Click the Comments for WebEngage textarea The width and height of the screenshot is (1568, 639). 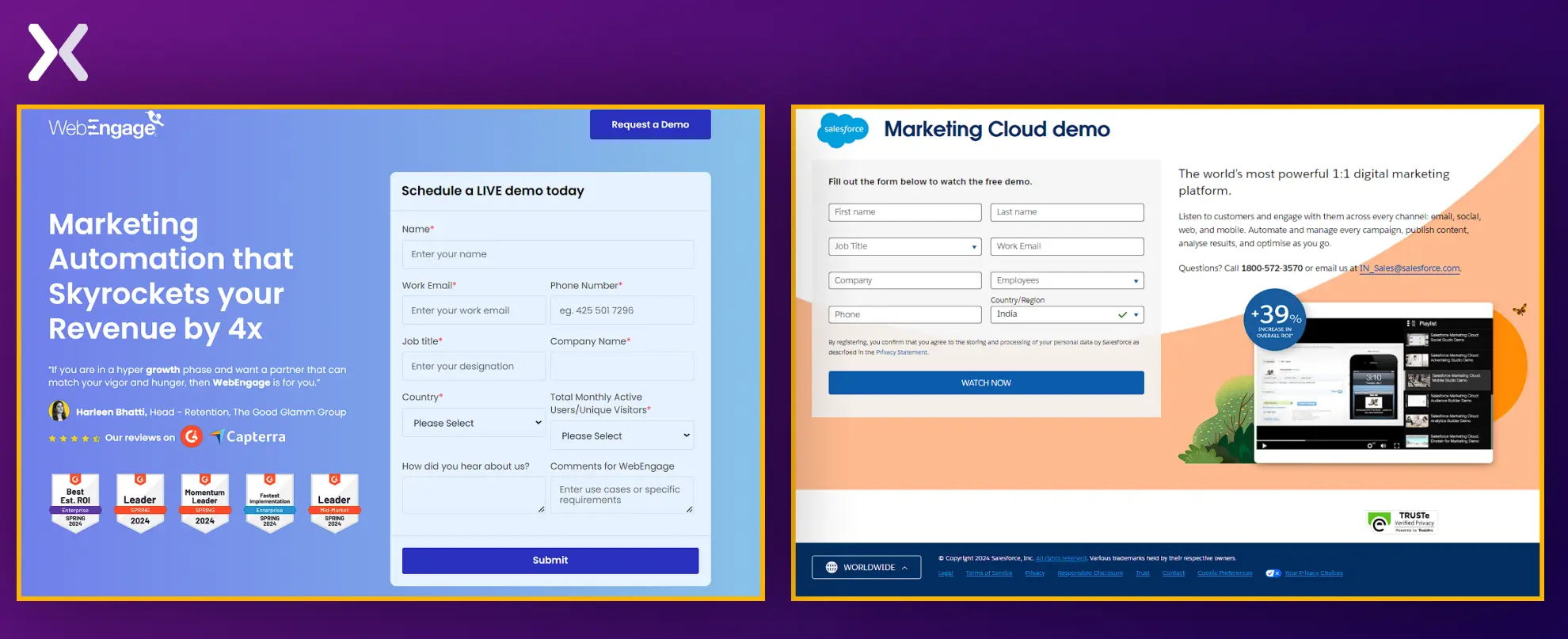click(622, 495)
